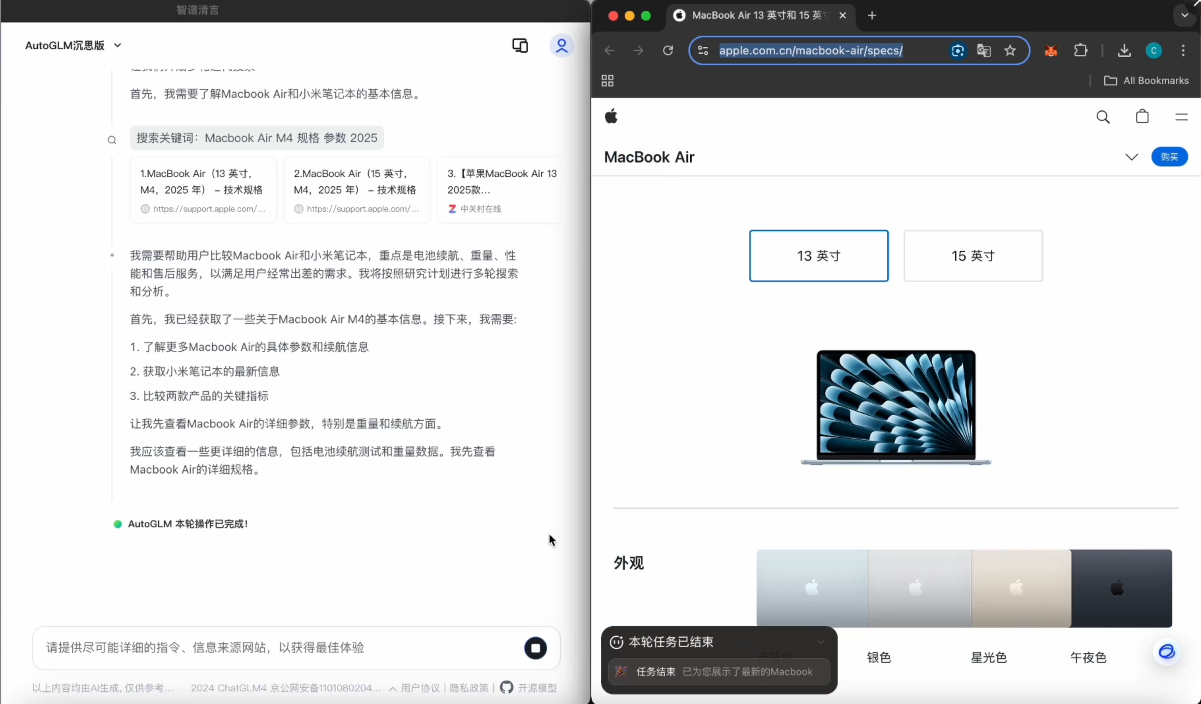The image size is (1201, 704).
Task: Click the blue 购买 buy button
Action: [x=1169, y=157]
